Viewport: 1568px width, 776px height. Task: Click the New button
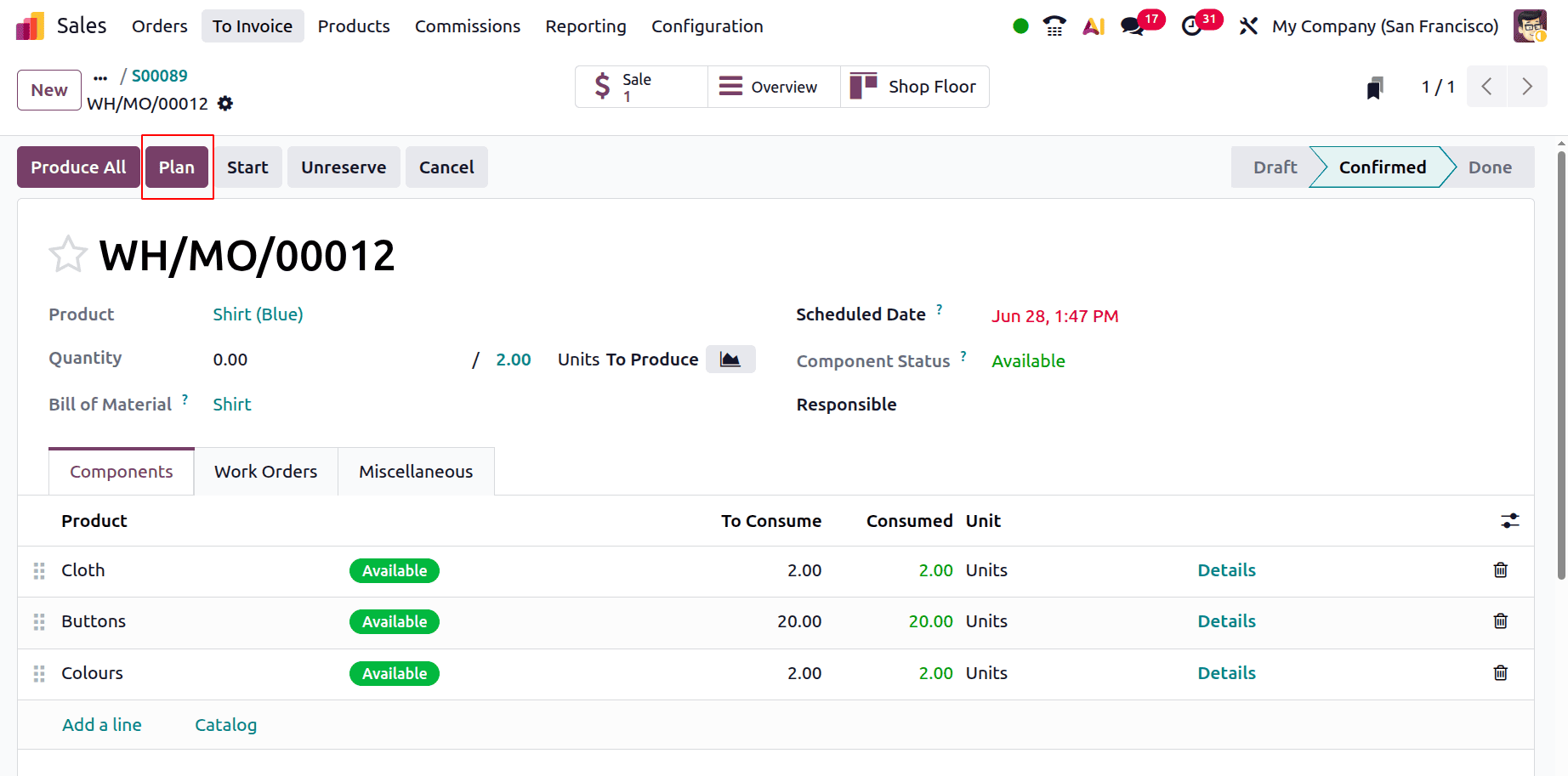point(49,90)
